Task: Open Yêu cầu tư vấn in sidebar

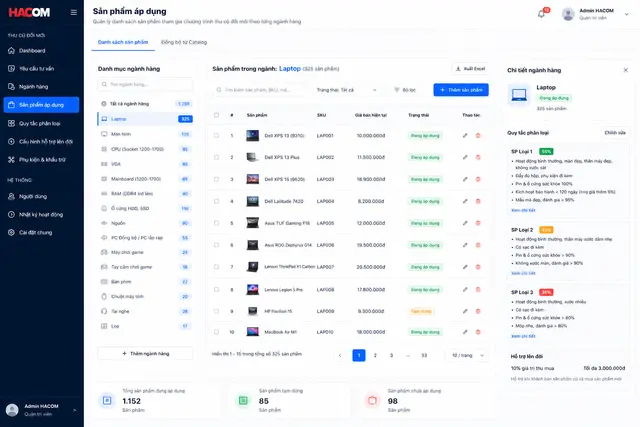Action: (x=41, y=69)
